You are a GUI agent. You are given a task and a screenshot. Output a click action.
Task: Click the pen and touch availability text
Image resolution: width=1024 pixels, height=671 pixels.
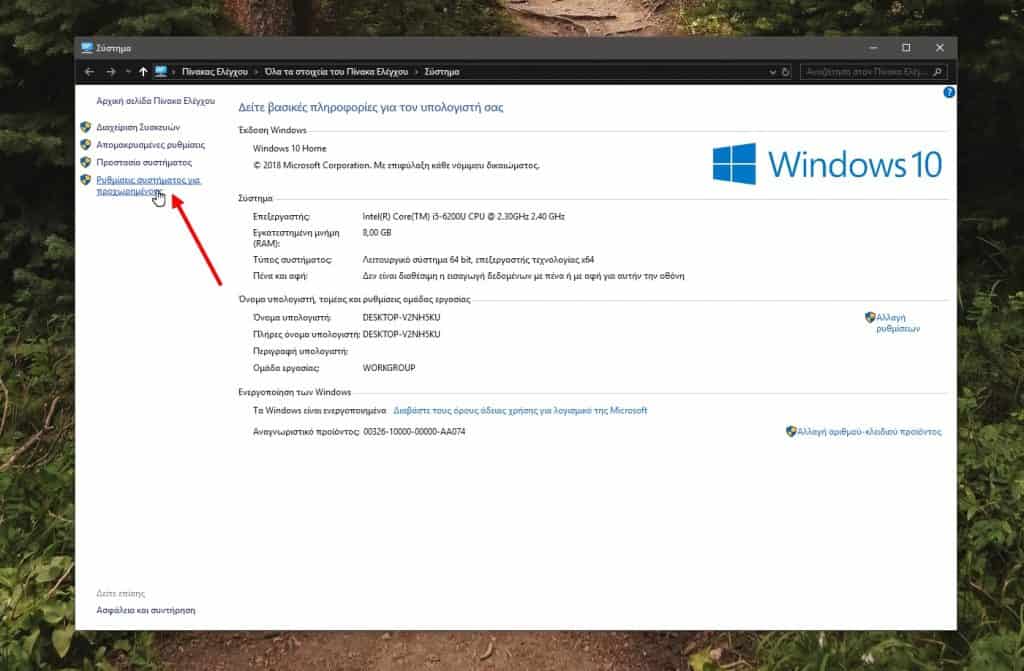(x=523, y=276)
